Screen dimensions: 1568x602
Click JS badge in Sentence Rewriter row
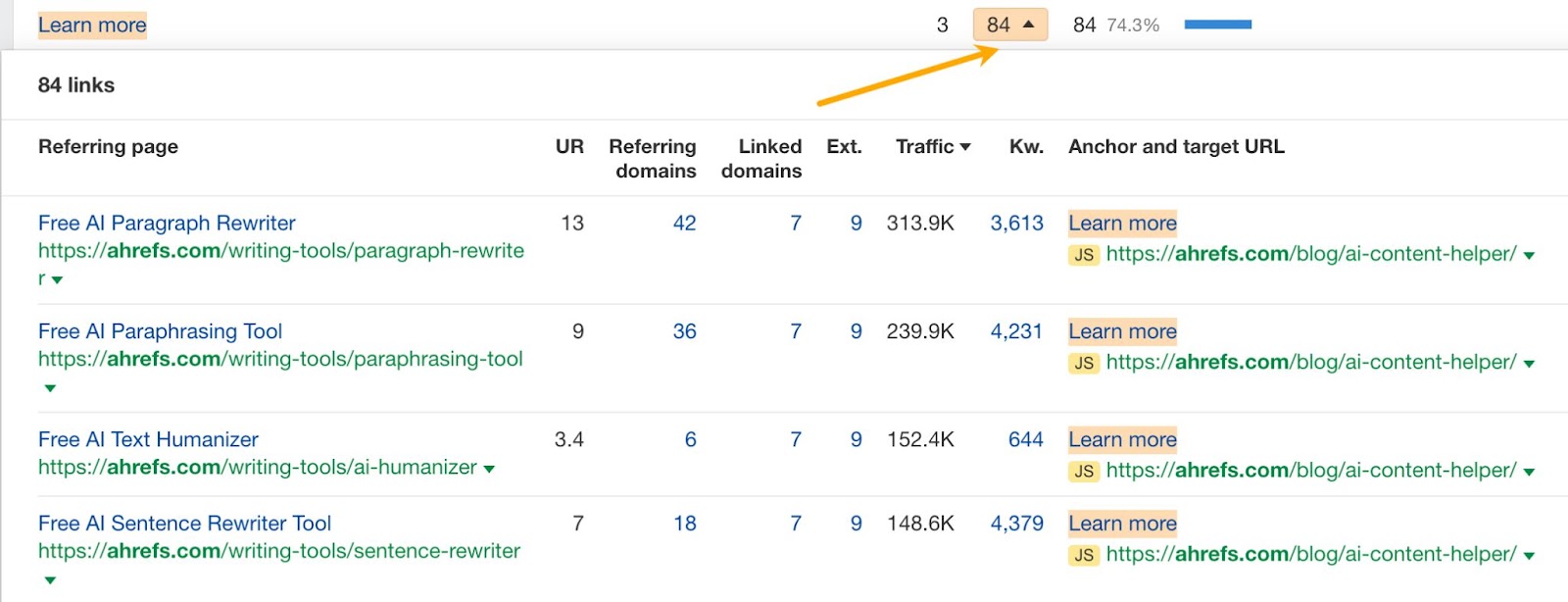click(1083, 555)
